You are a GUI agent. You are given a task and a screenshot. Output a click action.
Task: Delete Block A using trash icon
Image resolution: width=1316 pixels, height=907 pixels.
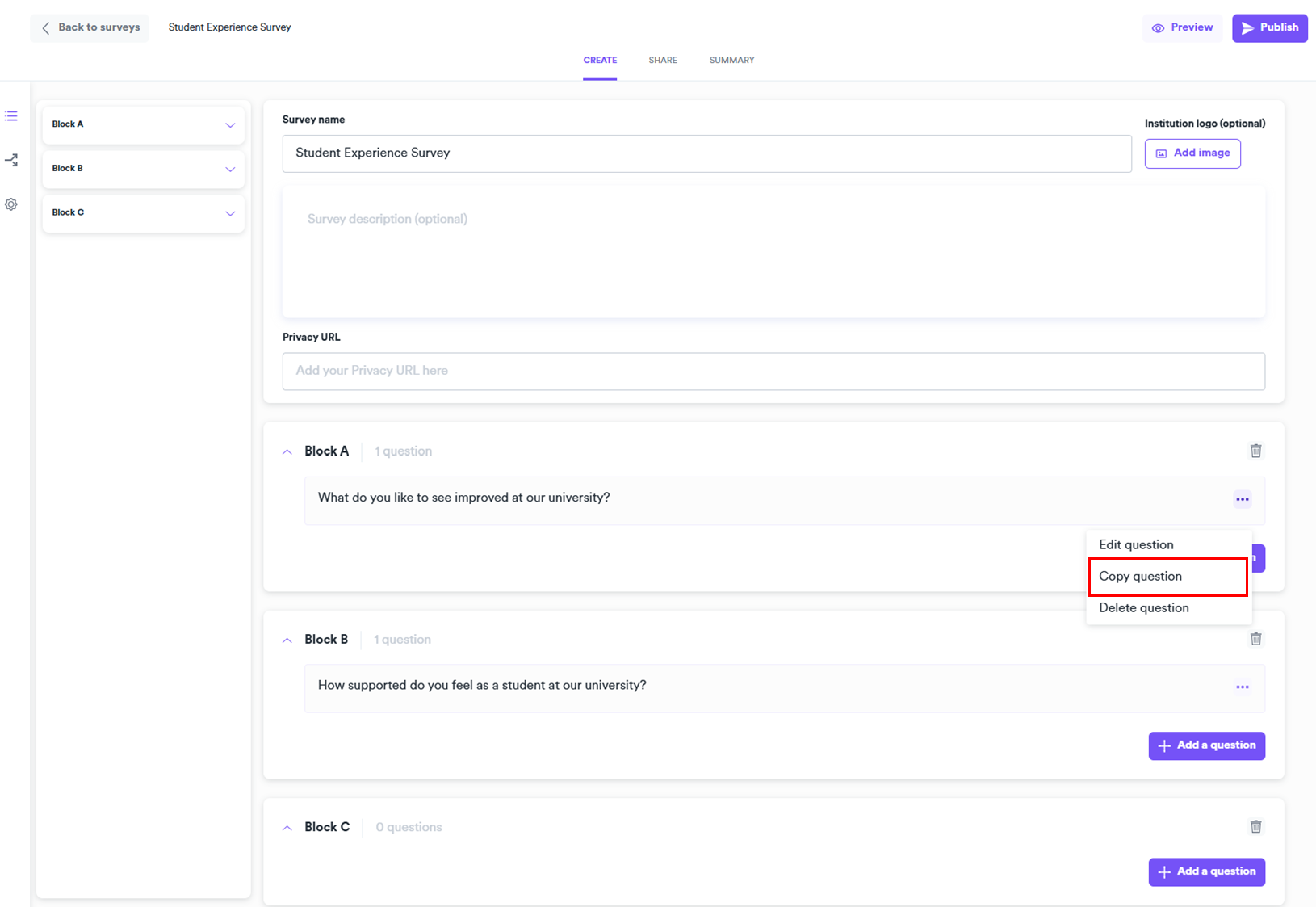pyautogui.click(x=1255, y=451)
